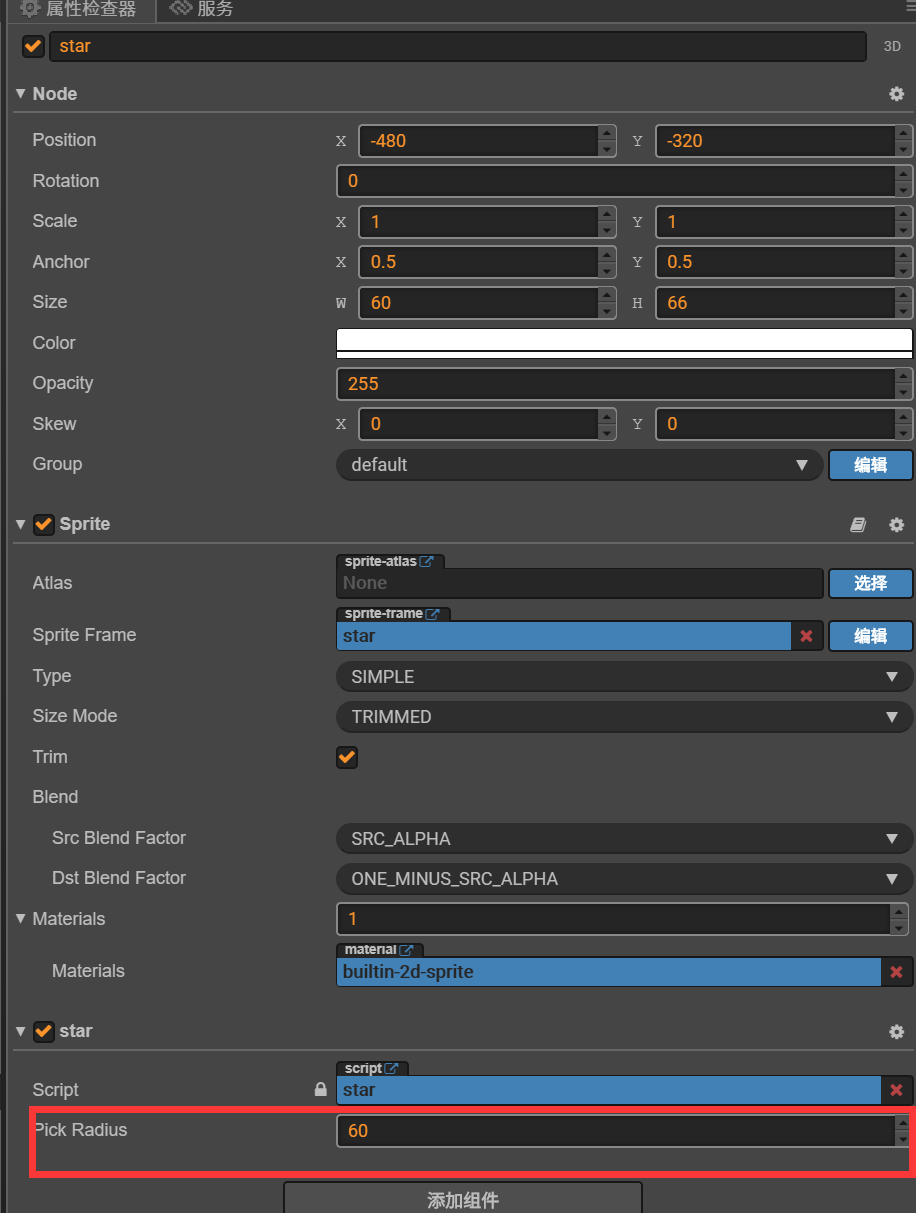Image resolution: width=916 pixels, height=1213 pixels.
Task: Click the 编辑 button for Sprite Frame
Action: tap(871, 636)
